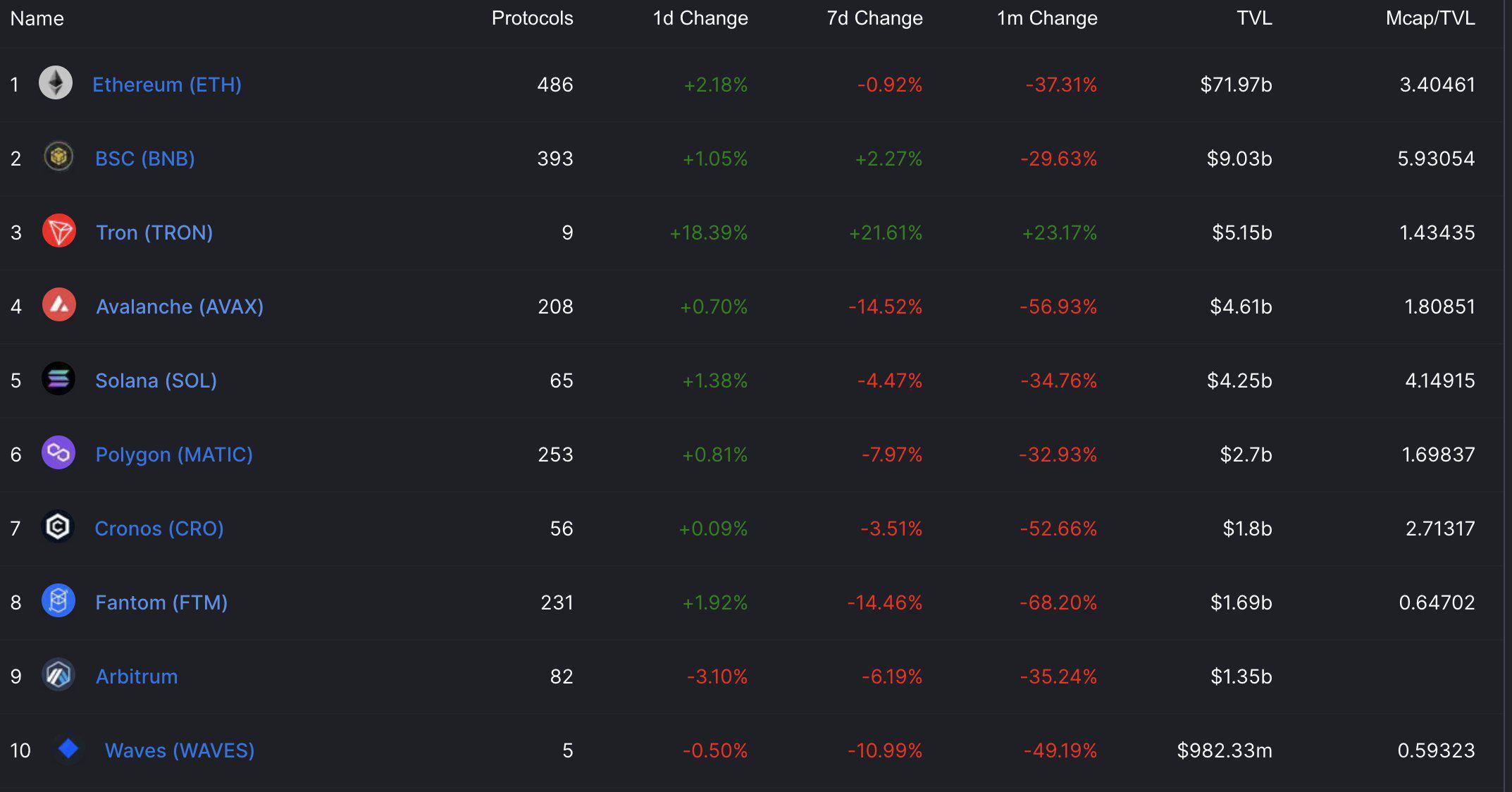Viewport: 1512px width, 792px height.
Task: Click the Solana logo icon
Action: [58, 379]
